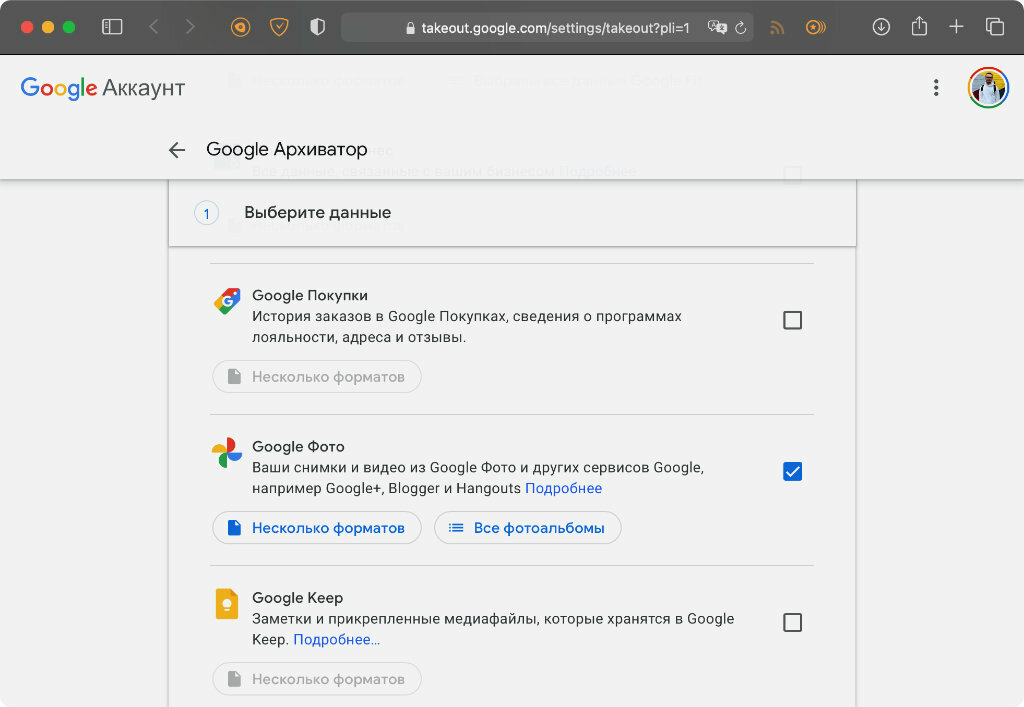This screenshot has width=1024, height=707.
Task: Click the back arrow beside Google Архиватор
Action: [177, 149]
